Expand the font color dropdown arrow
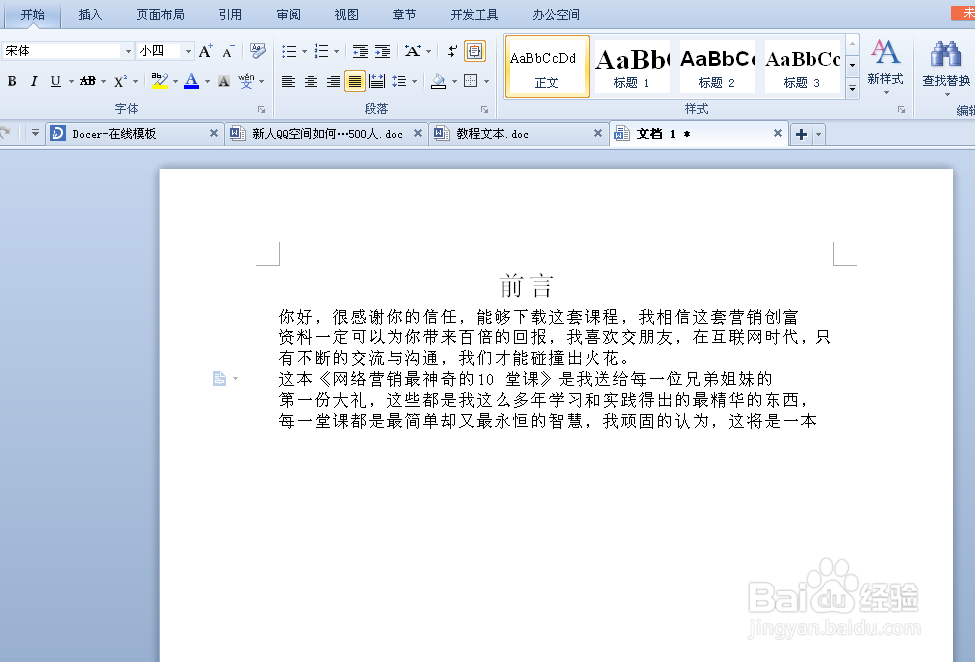The height and width of the screenshot is (662, 975). click(205, 81)
